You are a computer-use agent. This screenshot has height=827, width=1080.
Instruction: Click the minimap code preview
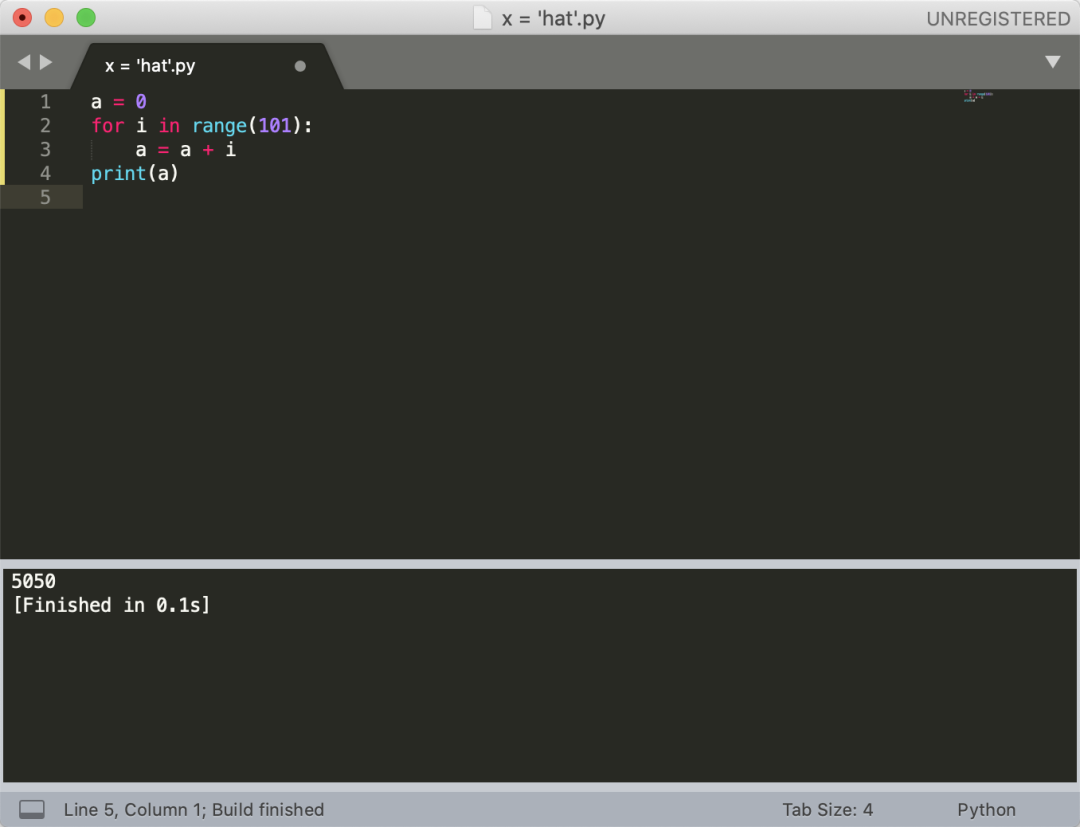pos(978,96)
